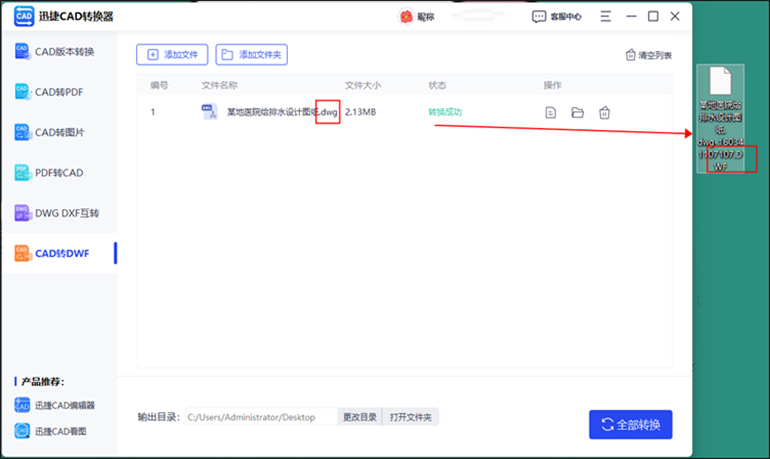The height and width of the screenshot is (459, 770).
Task: Open 迅捷CAD编辑器 recommended product
Action: click(x=55, y=405)
